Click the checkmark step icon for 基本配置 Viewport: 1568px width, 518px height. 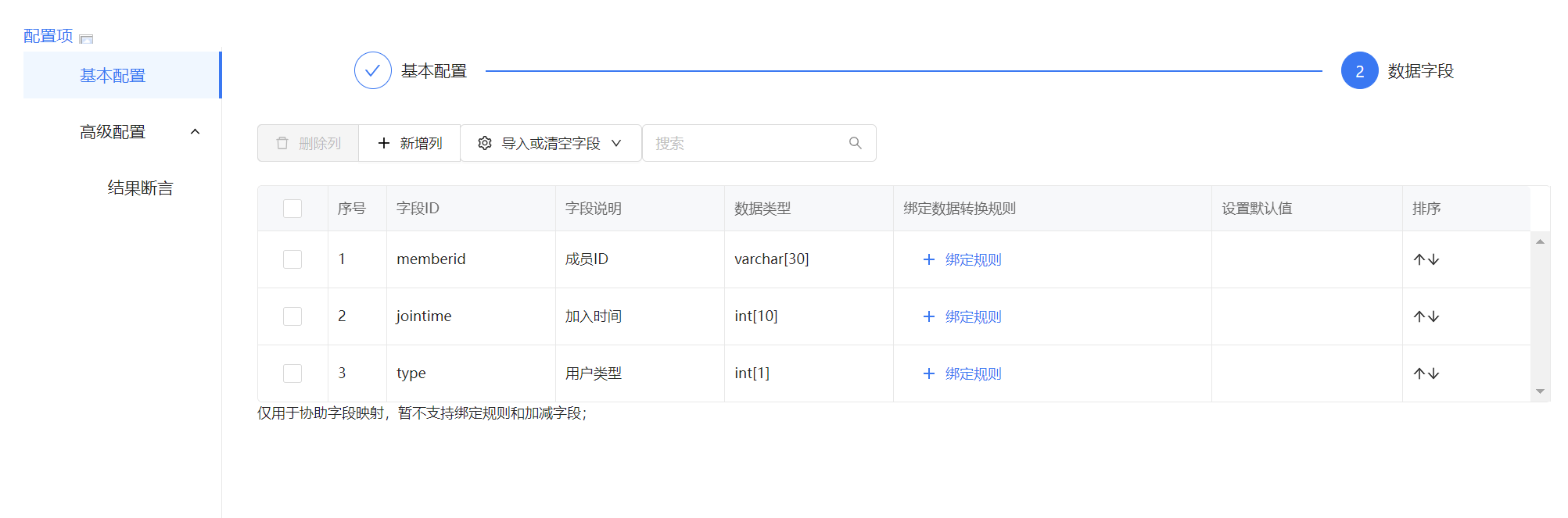[x=372, y=71]
